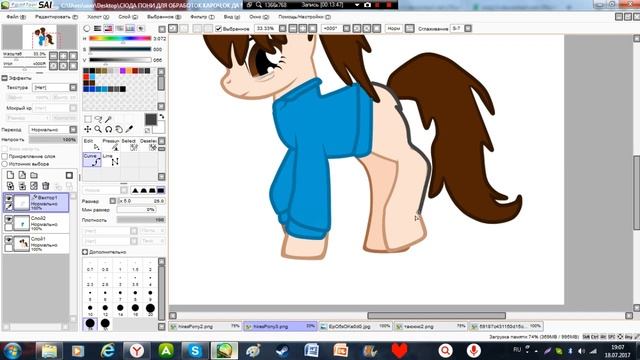
Task: Open the Холст menu
Action: point(98,17)
